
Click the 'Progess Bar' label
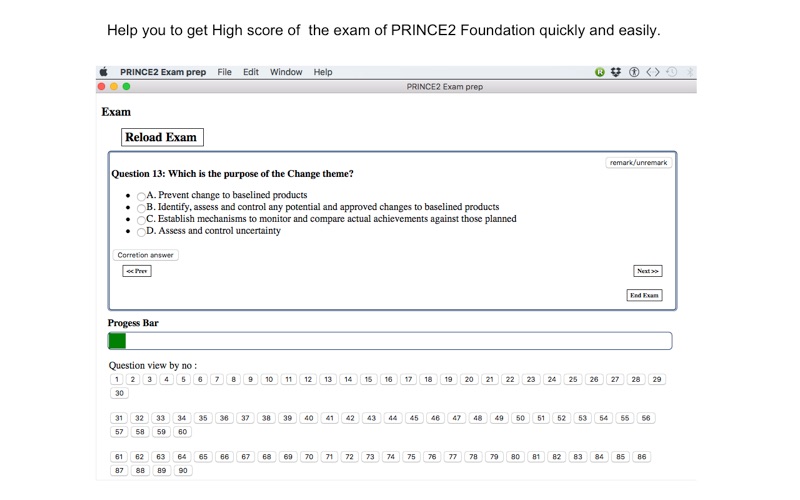pos(133,323)
